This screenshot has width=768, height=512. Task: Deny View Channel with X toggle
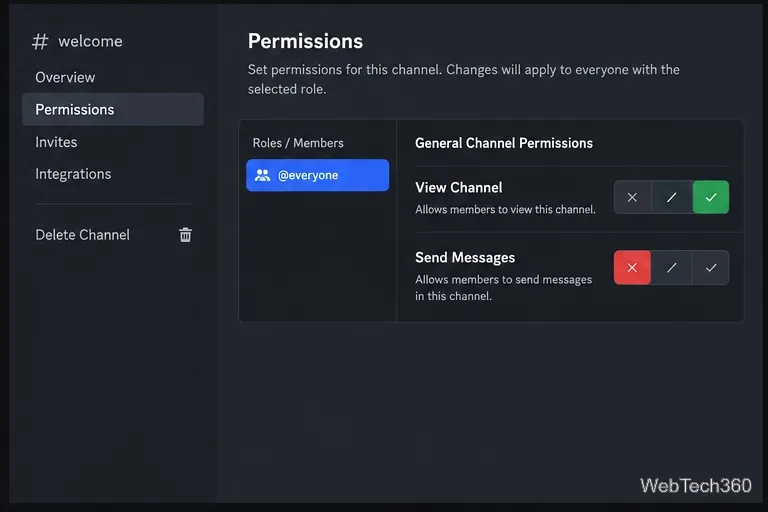point(632,197)
